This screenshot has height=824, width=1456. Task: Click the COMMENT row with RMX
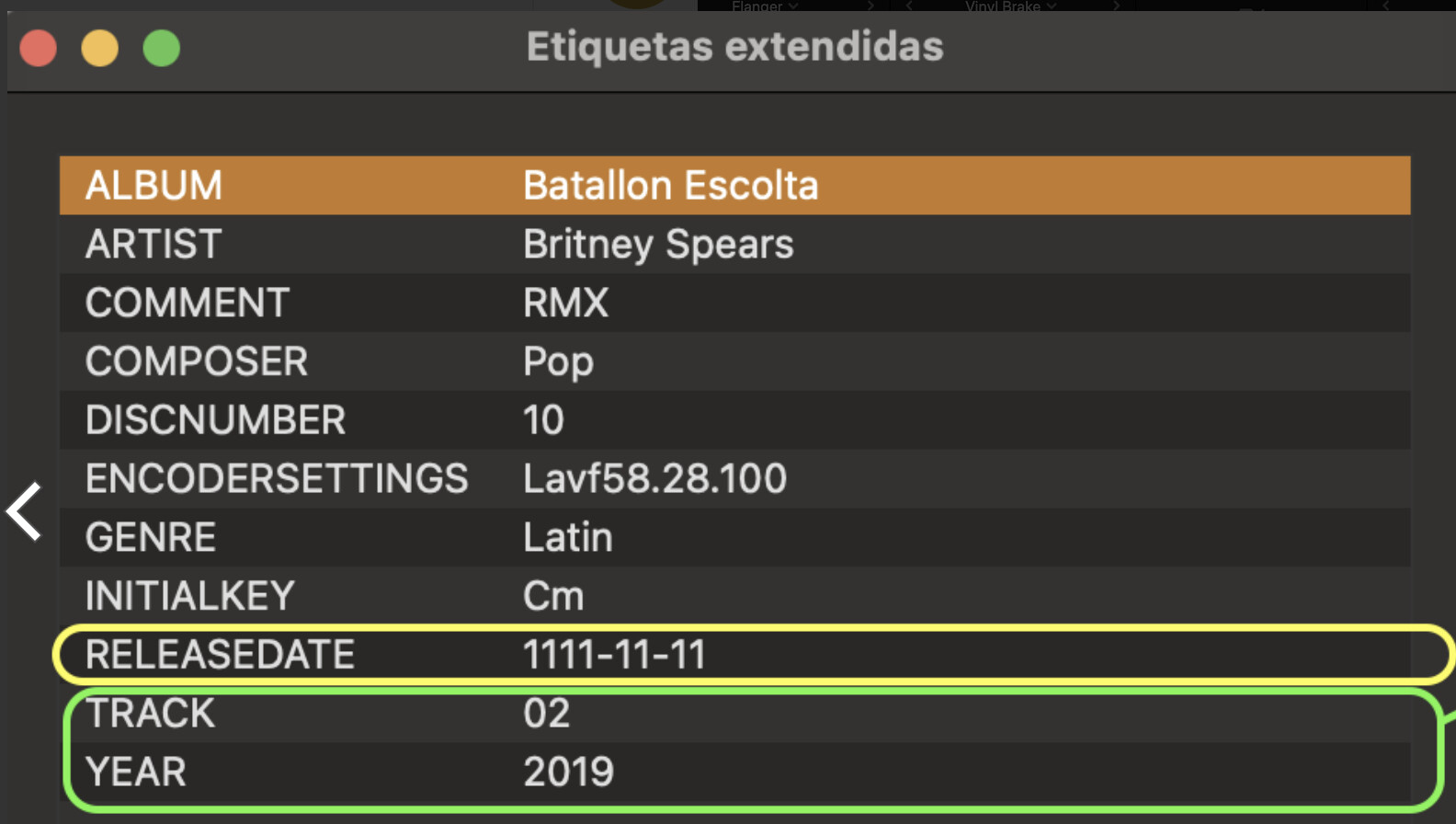point(734,303)
